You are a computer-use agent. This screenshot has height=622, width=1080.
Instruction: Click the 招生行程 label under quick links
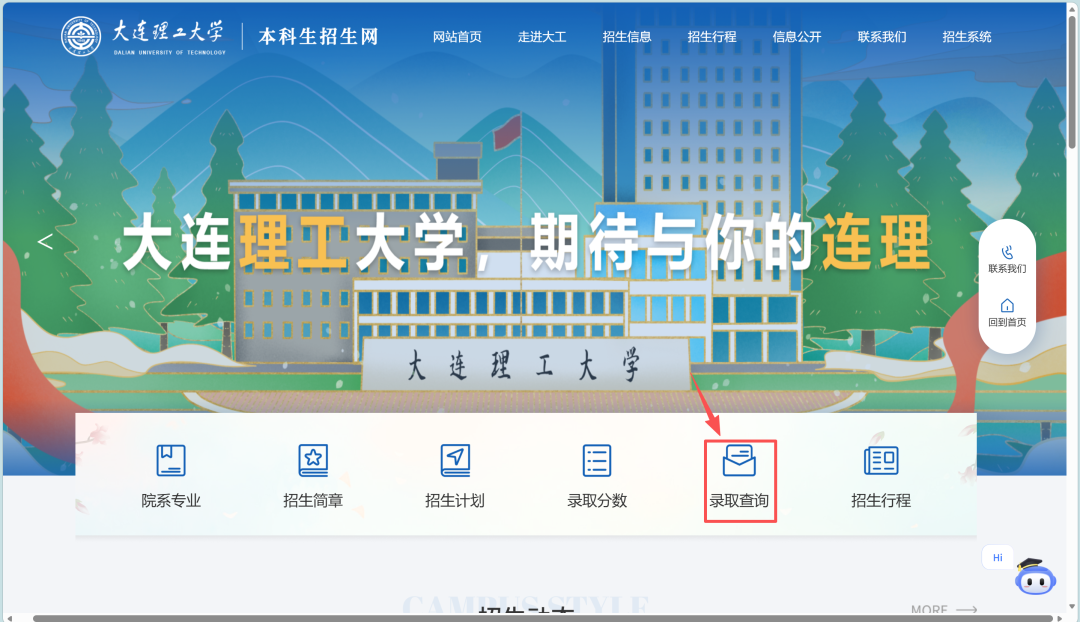coord(881,501)
